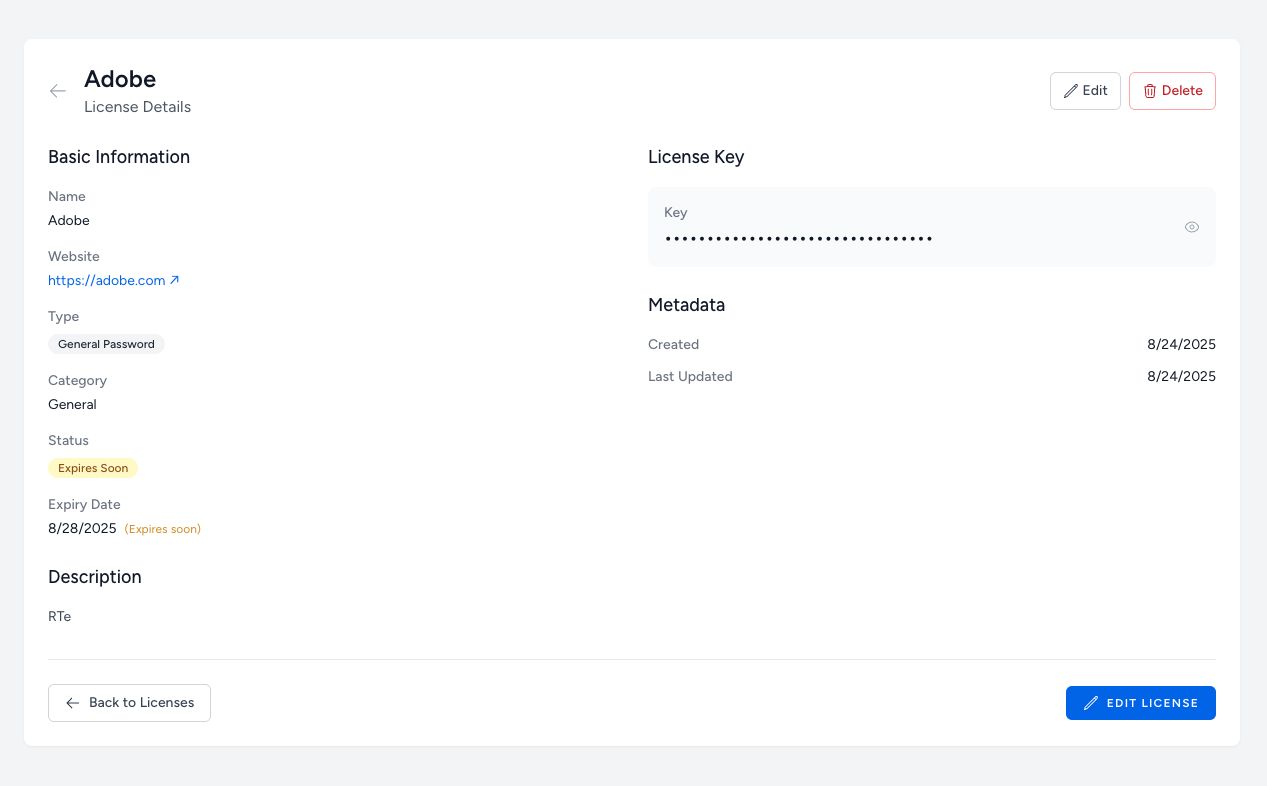Click the Category value General
The width and height of the screenshot is (1267, 786).
tap(72, 404)
